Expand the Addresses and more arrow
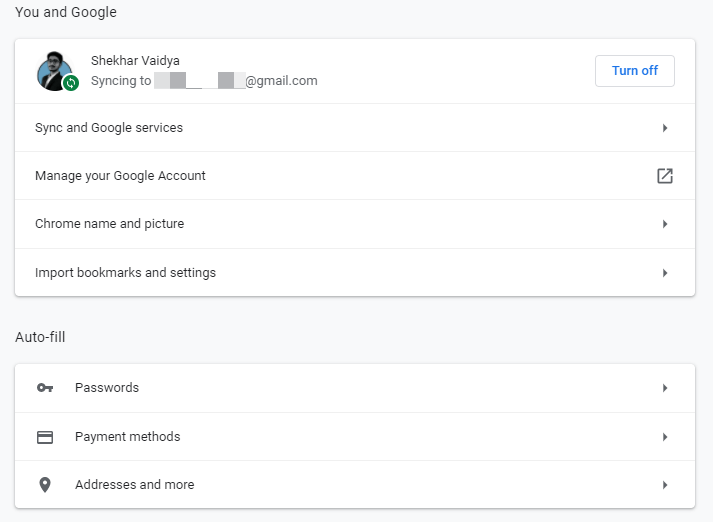713x522 pixels. (x=665, y=485)
